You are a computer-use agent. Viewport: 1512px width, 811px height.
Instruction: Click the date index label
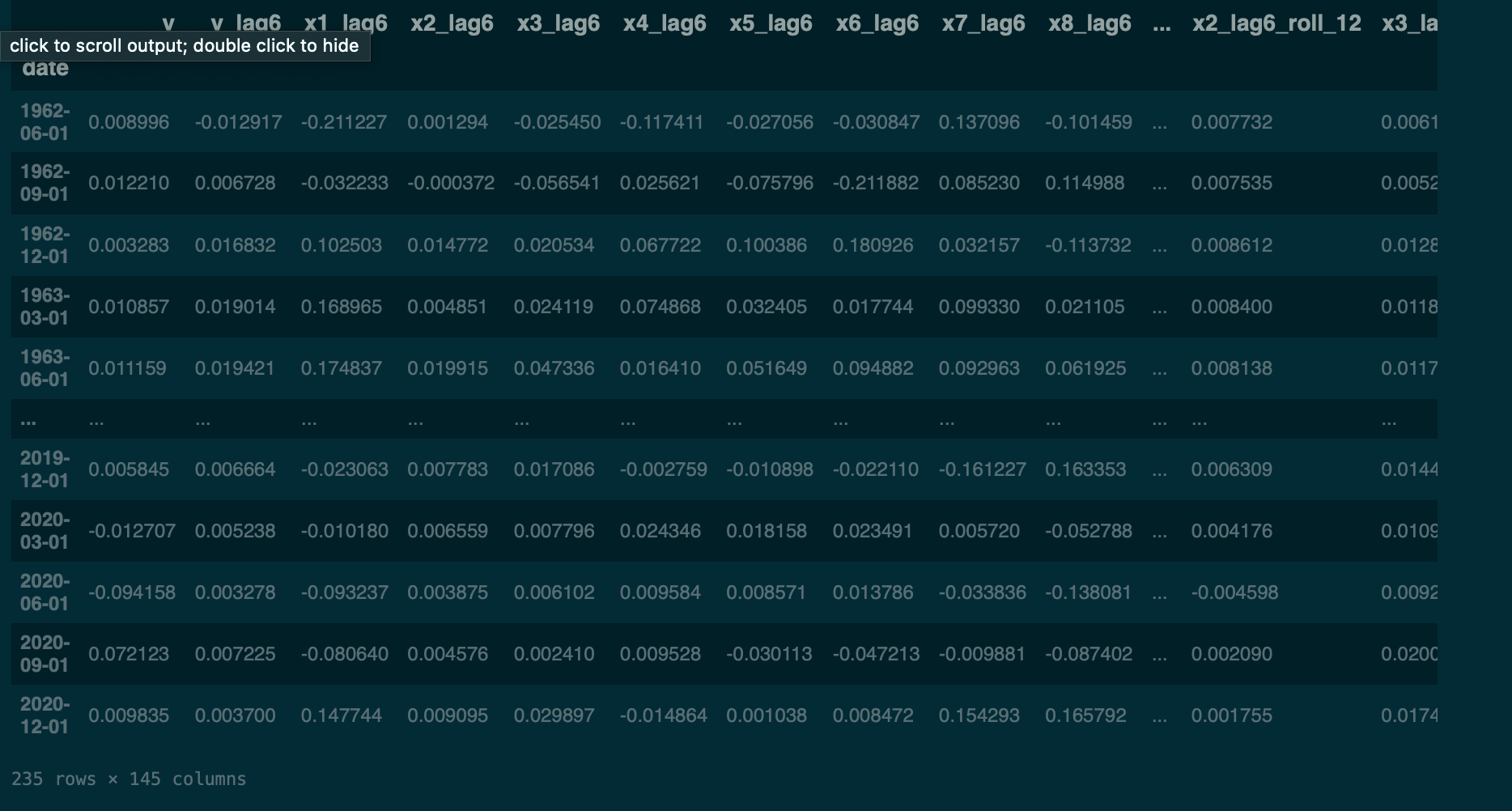click(x=45, y=67)
